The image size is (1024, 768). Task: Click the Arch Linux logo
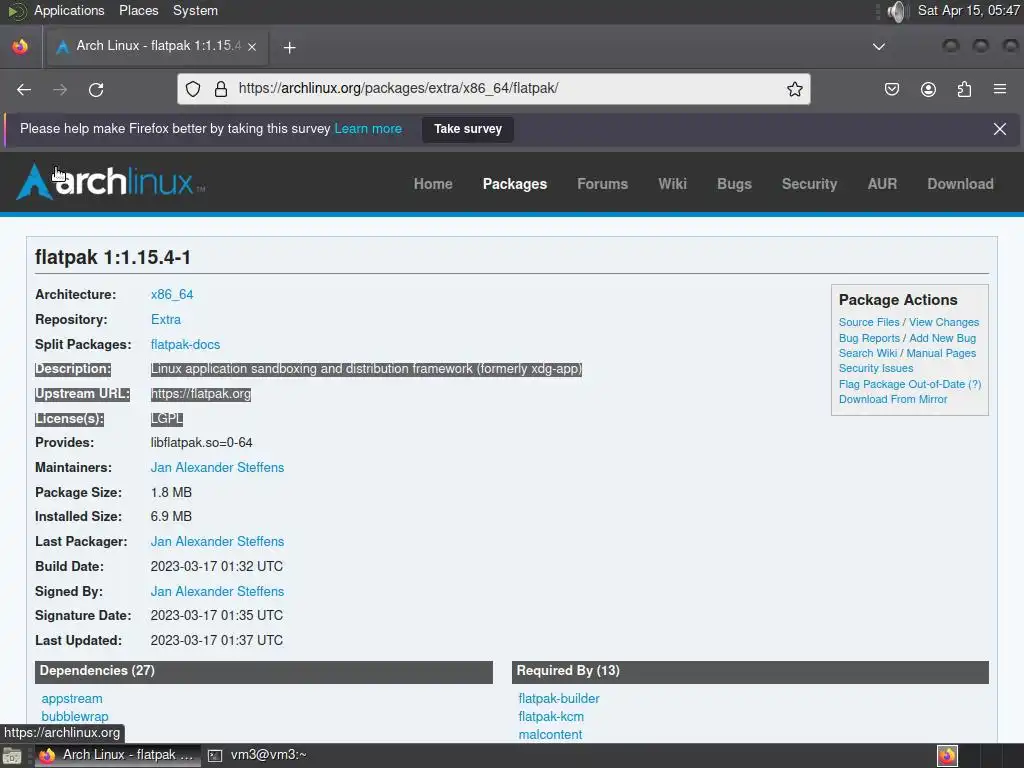click(x=110, y=182)
